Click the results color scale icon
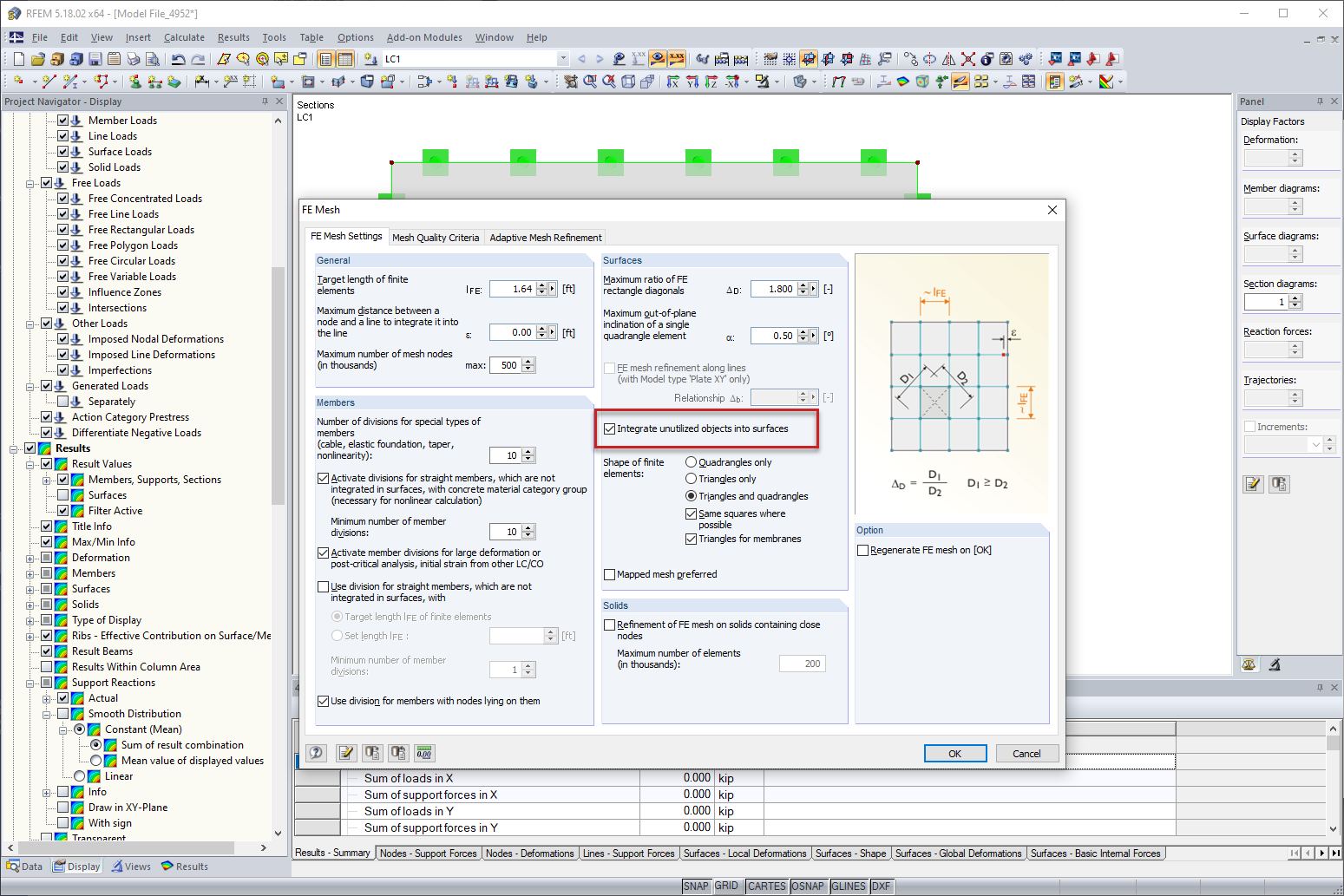This screenshot has width=1344, height=896. click(1106, 82)
